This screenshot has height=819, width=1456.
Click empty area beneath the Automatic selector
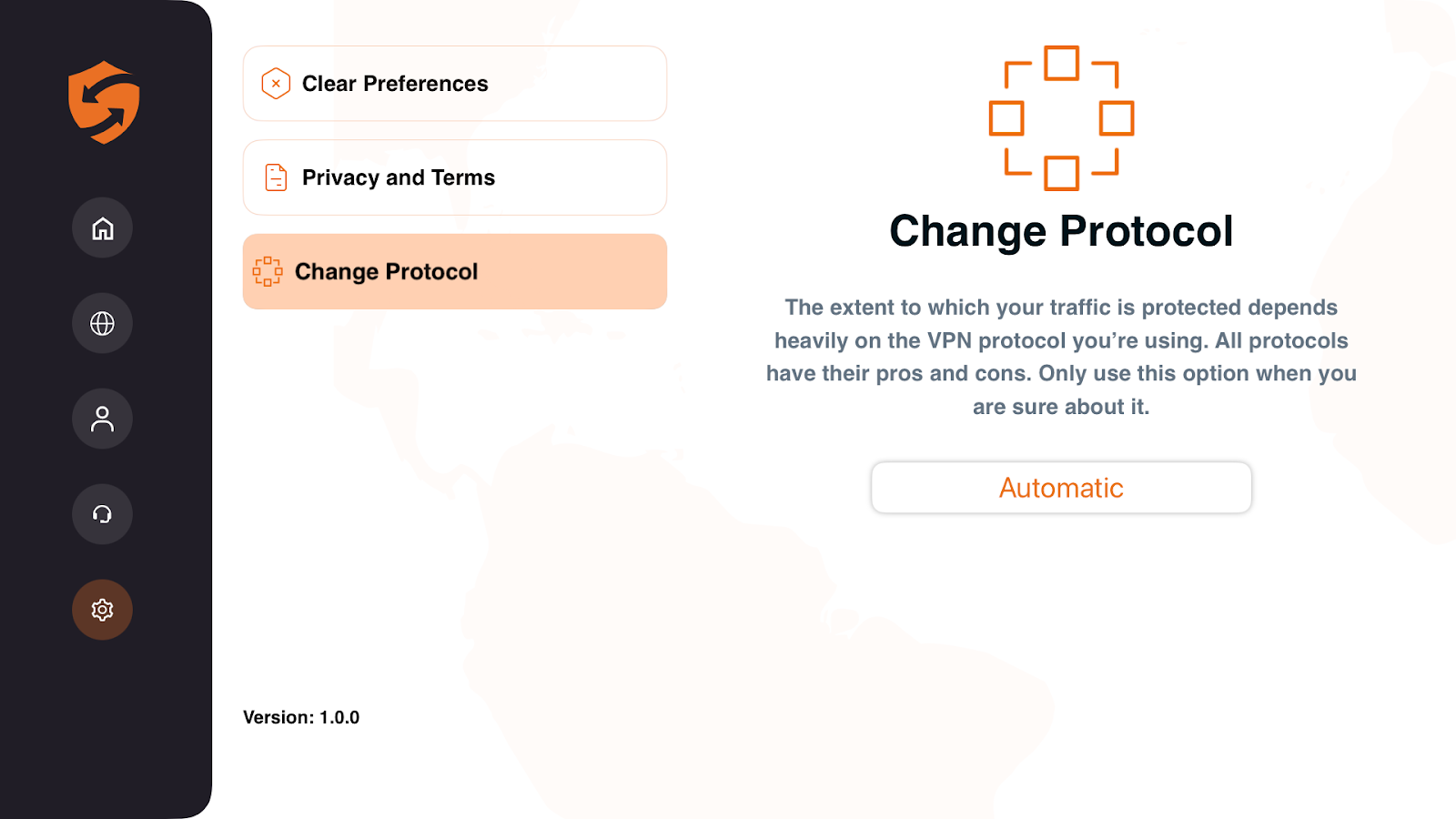[1061, 637]
